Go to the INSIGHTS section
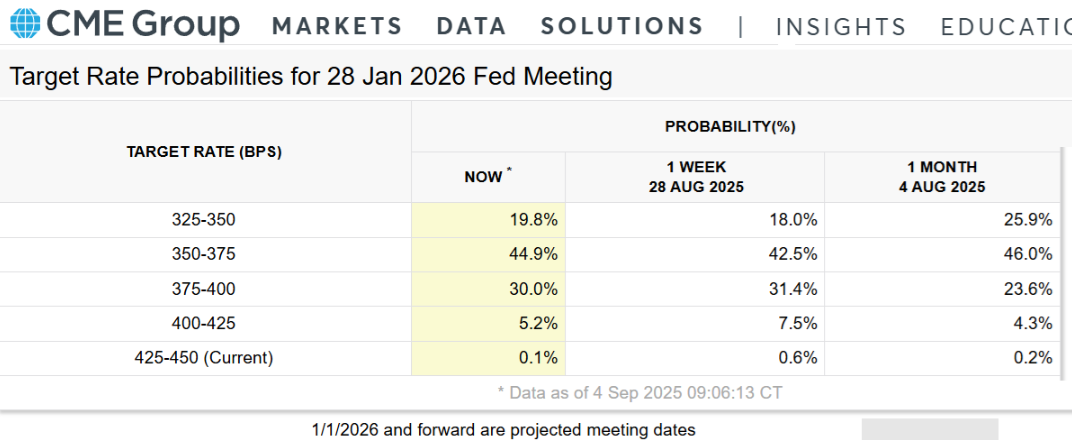Screen dimensions: 1072x440 [841, 27]
